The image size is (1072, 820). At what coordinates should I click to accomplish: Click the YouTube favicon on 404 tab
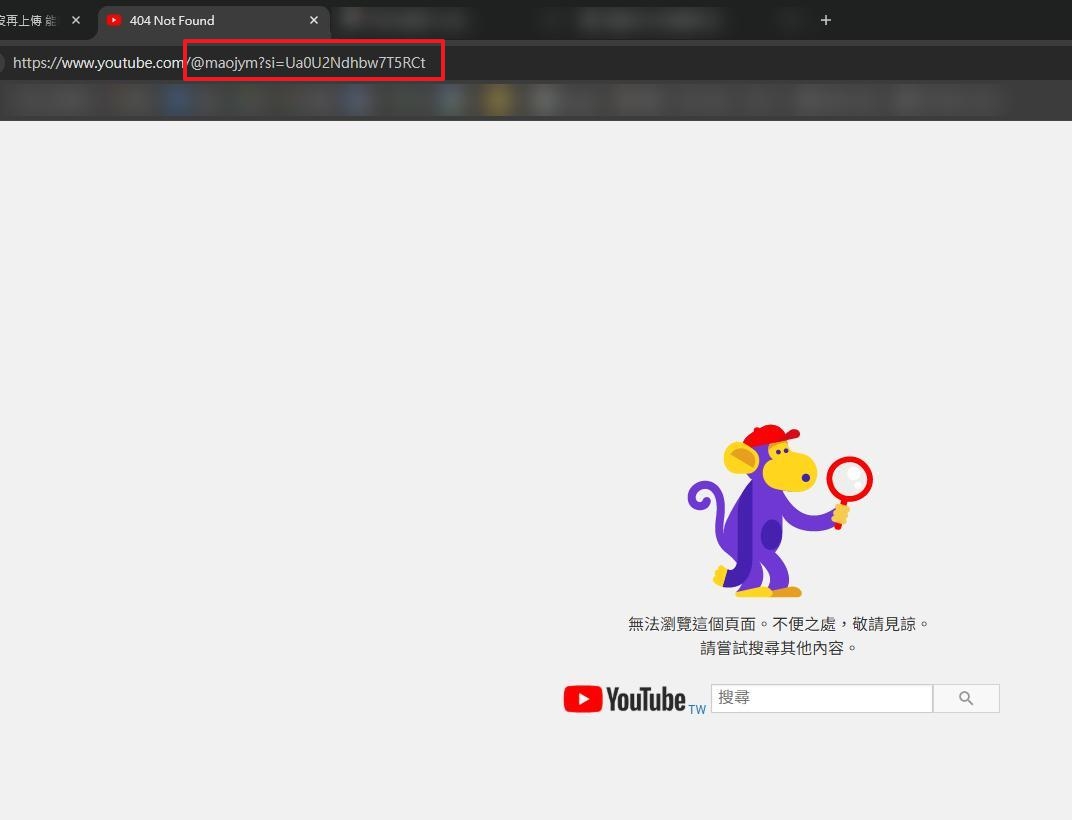pos(114,20)
